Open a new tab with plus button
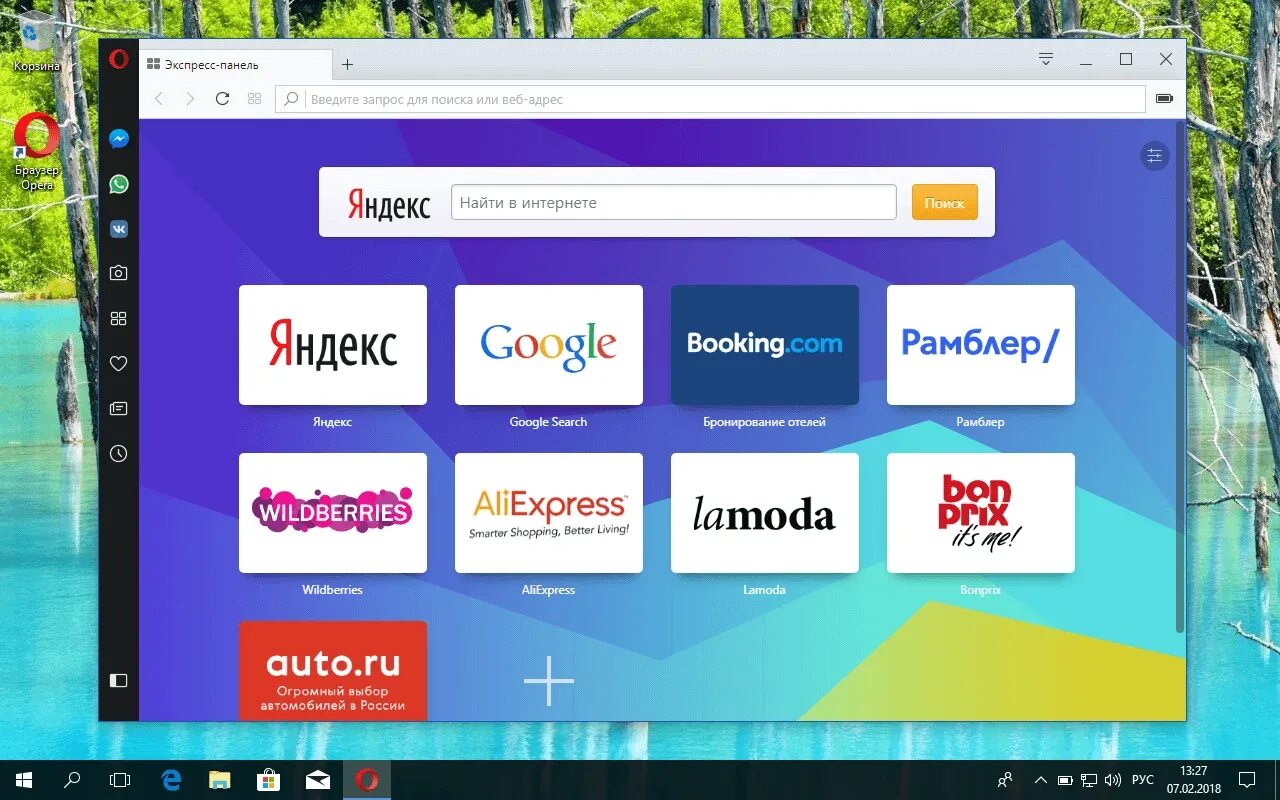Screen dimensions: 1280x800 click(x=347, y=64)
